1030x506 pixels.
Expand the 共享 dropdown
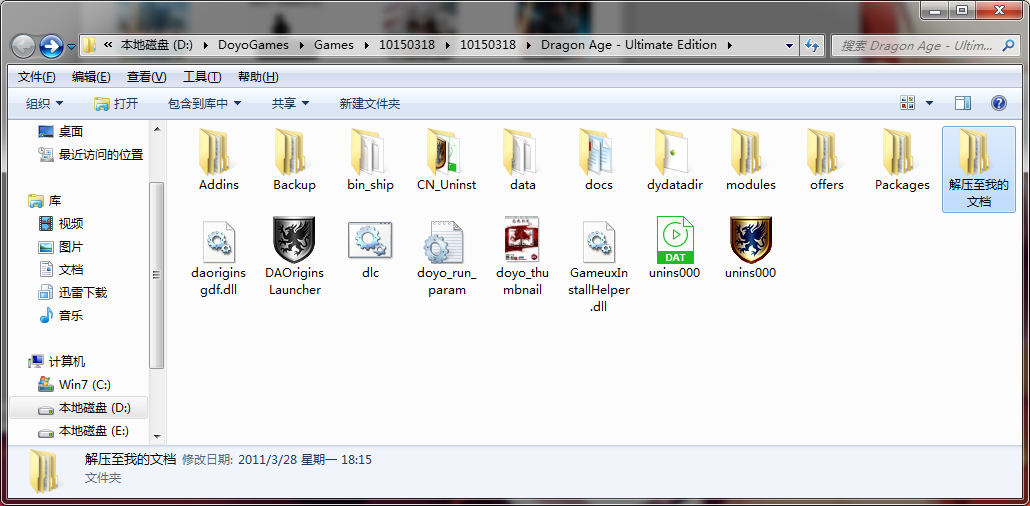[290, 104]
